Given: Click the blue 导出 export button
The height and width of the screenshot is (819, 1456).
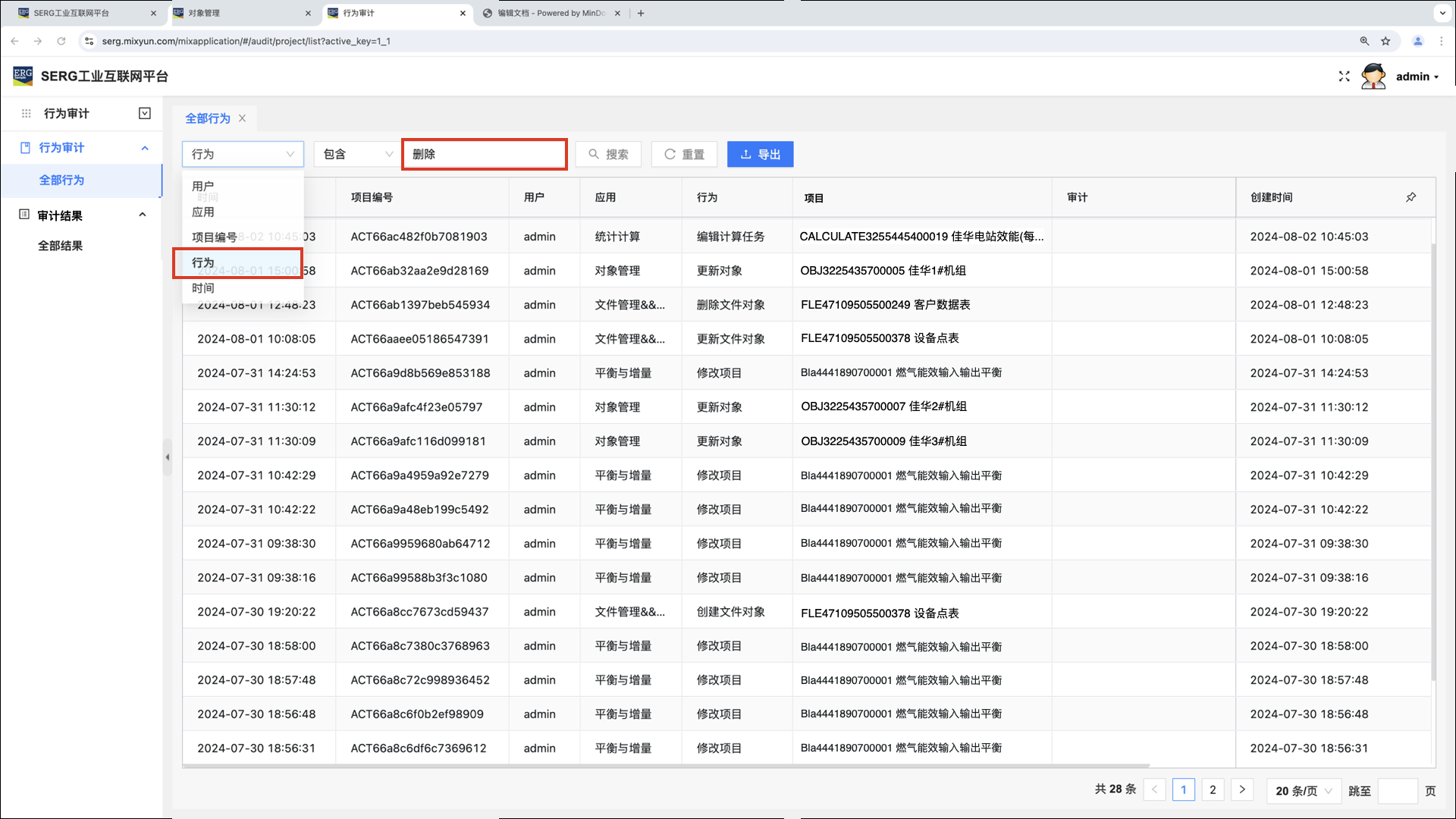Looking at the screenshot, I should click(760, 155).
